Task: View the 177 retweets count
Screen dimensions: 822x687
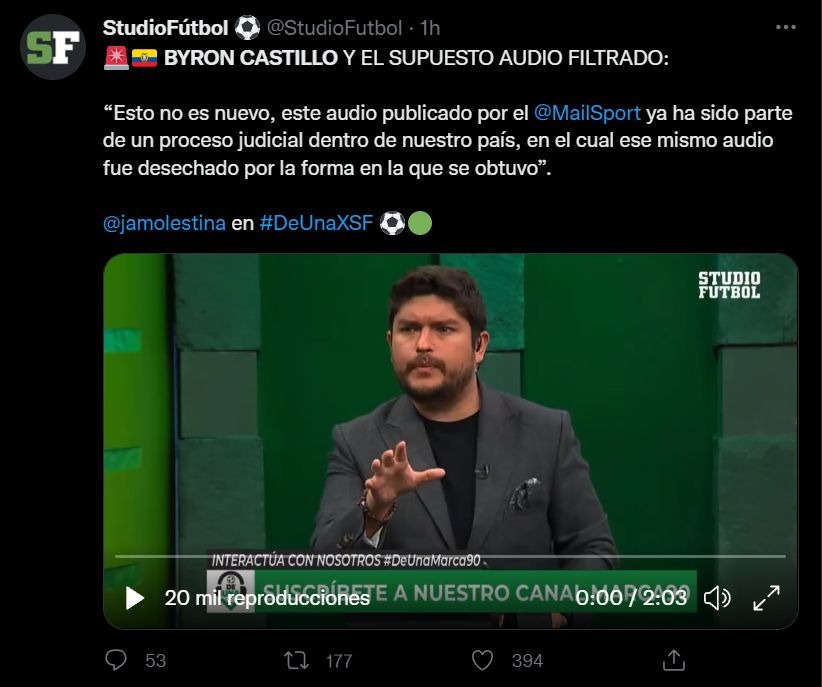Action: pyautogui.click(x=339, y=661)
